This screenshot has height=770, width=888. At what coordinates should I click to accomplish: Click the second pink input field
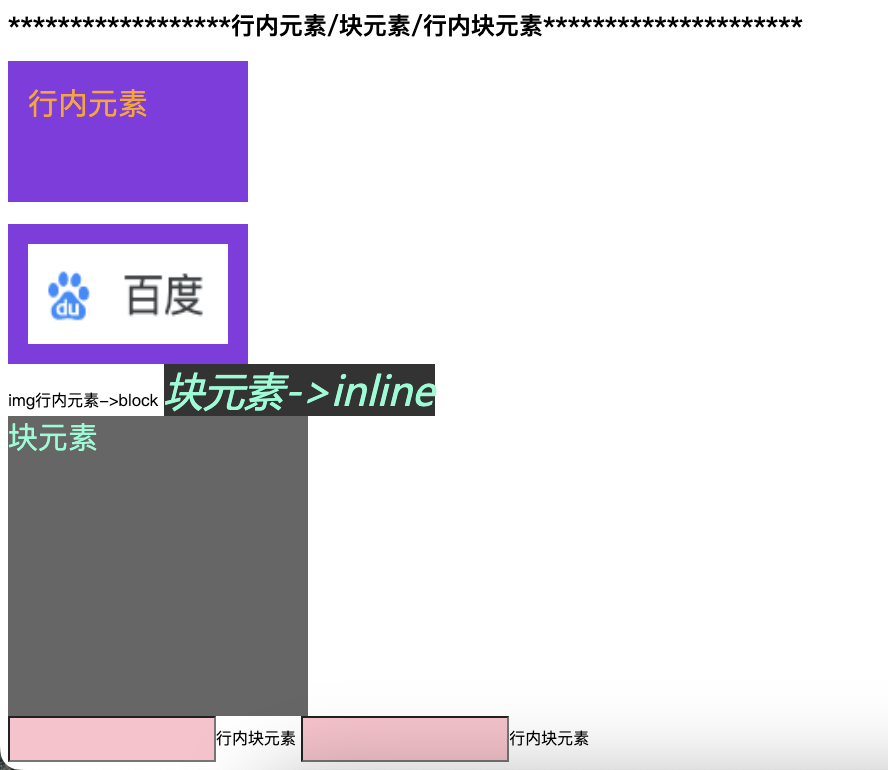405,739
